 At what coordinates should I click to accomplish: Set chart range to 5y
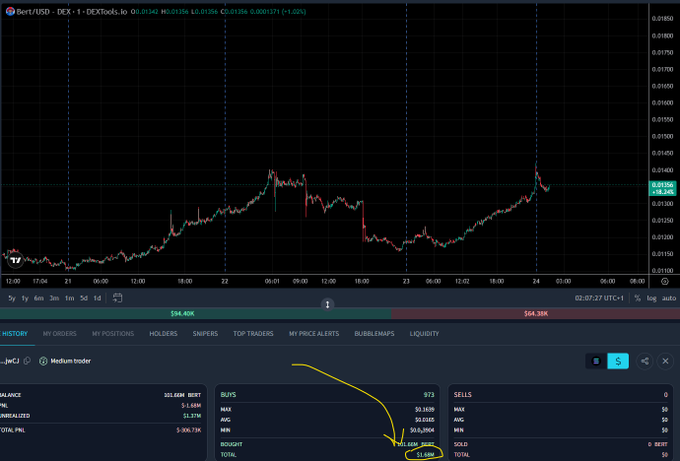(12, 298)
